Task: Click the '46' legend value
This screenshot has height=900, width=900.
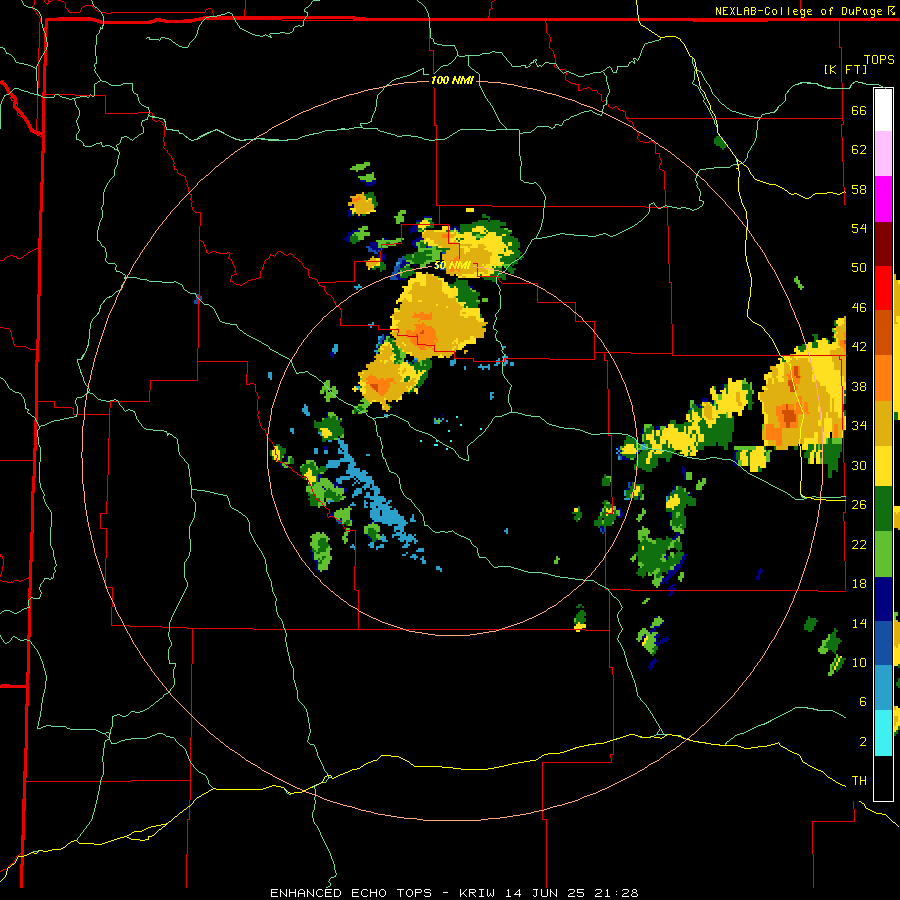Action: click(x=859, y=308)
